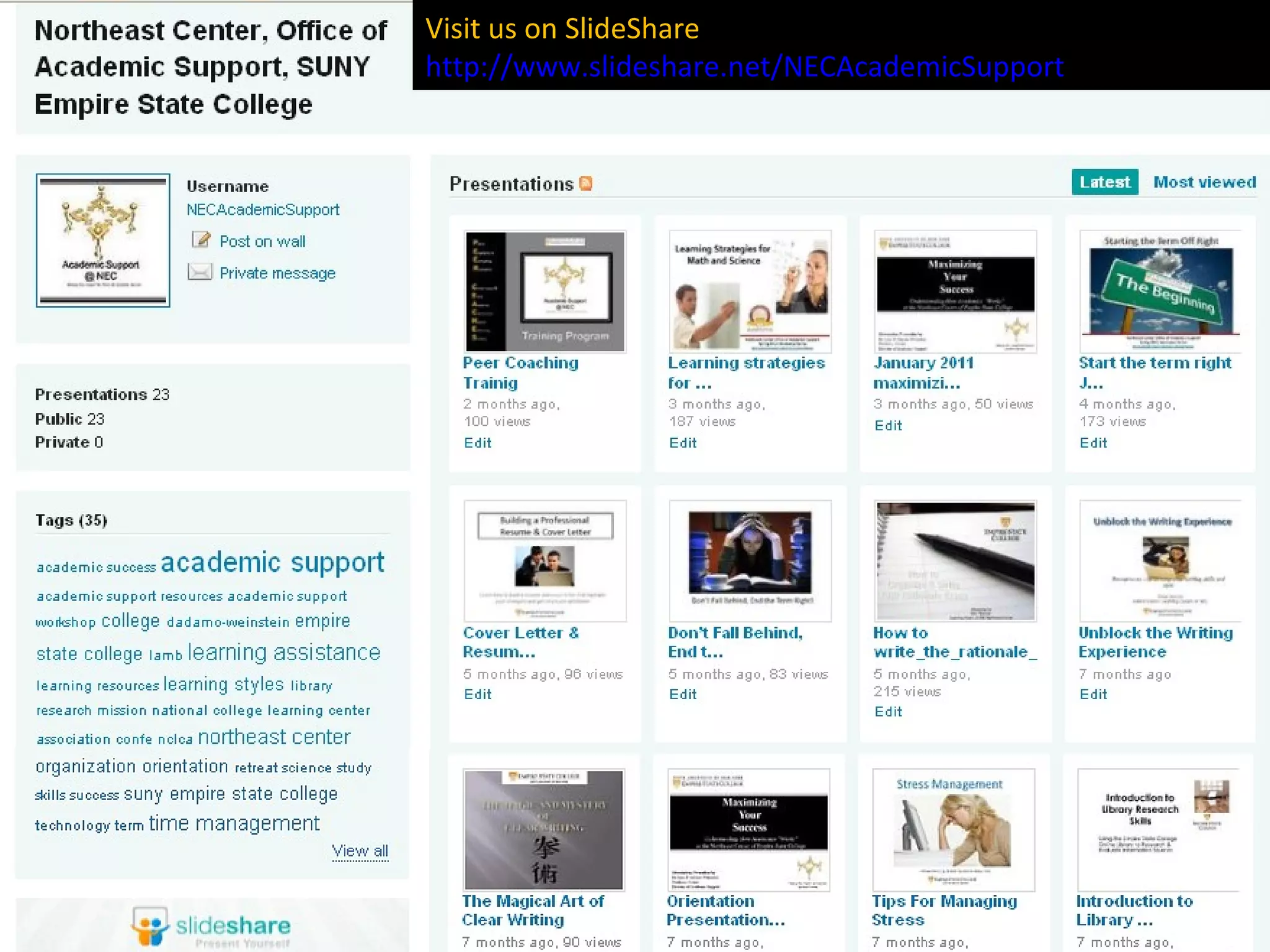
Task: Open the Cover Letter & Resume thumbnail
Action: 545,561
